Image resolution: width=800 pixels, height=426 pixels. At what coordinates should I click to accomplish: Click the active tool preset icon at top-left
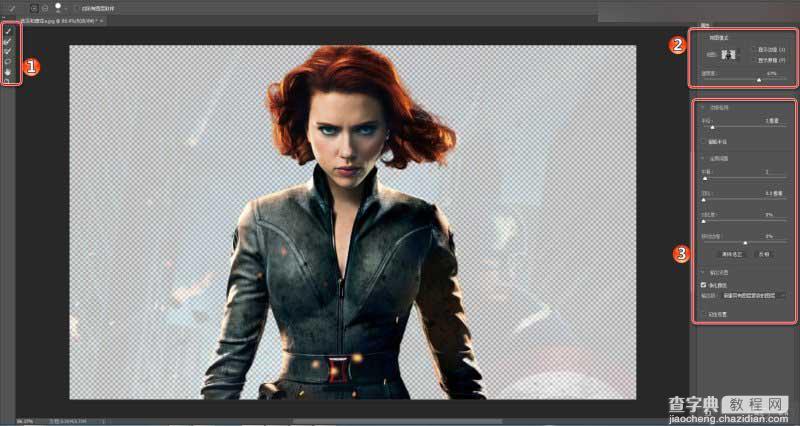(x=12, y=8)
